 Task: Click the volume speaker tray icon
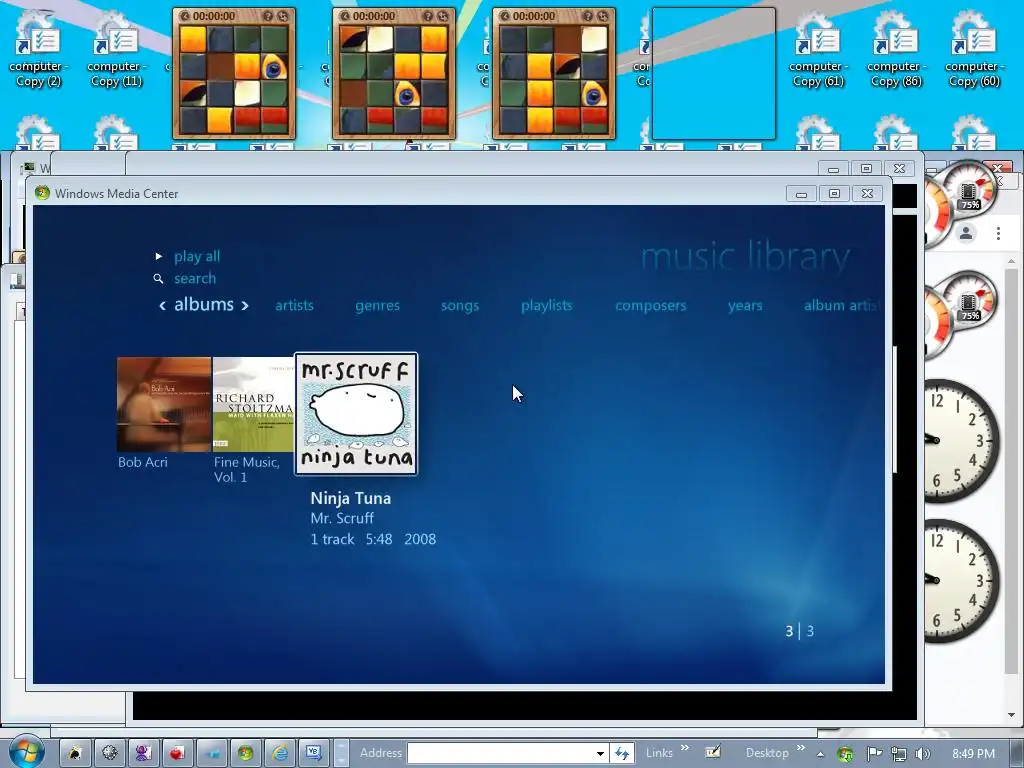click(923, 754)
